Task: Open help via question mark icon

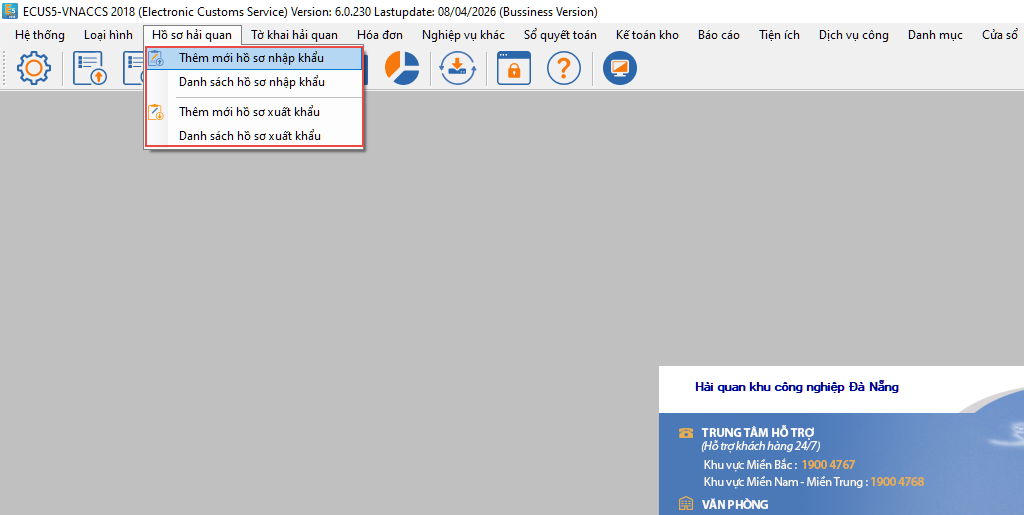Action: click(x=564, y=68)
